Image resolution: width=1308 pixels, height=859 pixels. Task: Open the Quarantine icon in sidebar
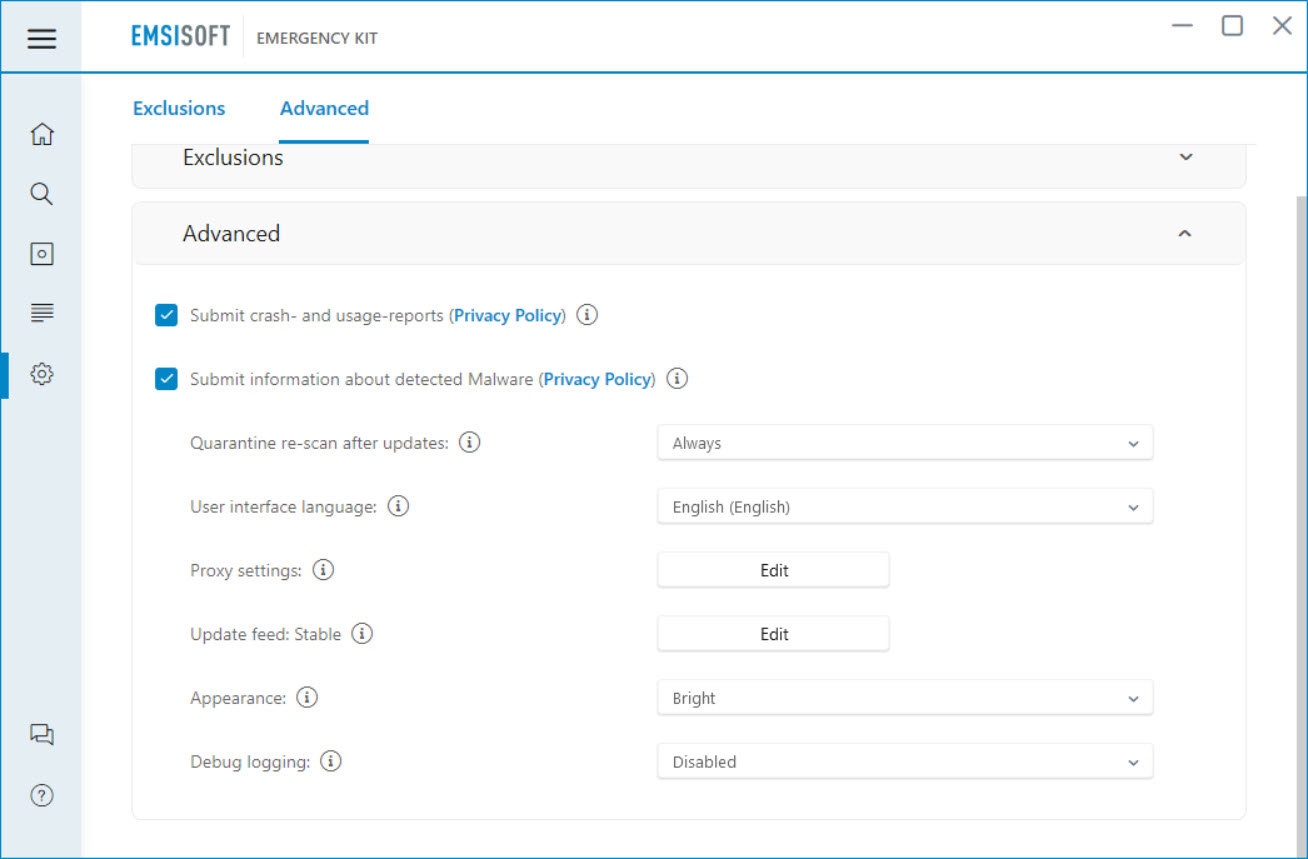tap(41, 254)
